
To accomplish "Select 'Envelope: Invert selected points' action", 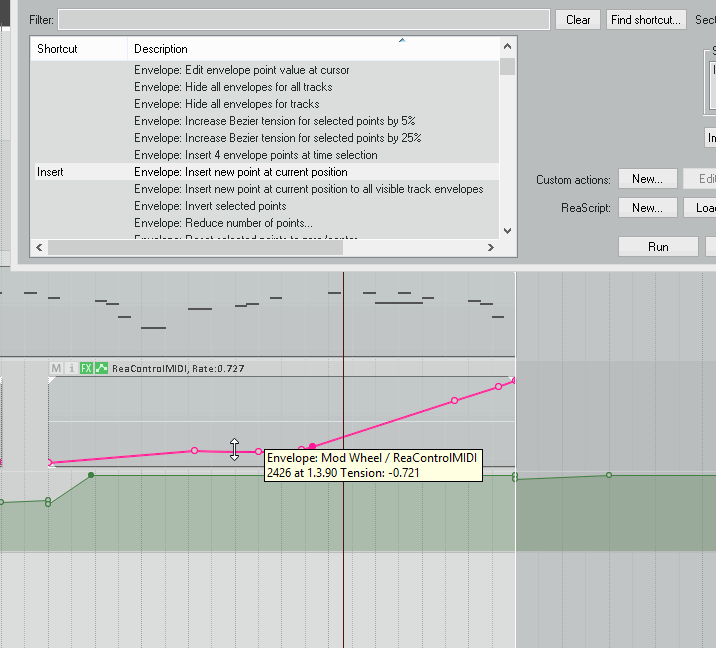I will 210,206.
